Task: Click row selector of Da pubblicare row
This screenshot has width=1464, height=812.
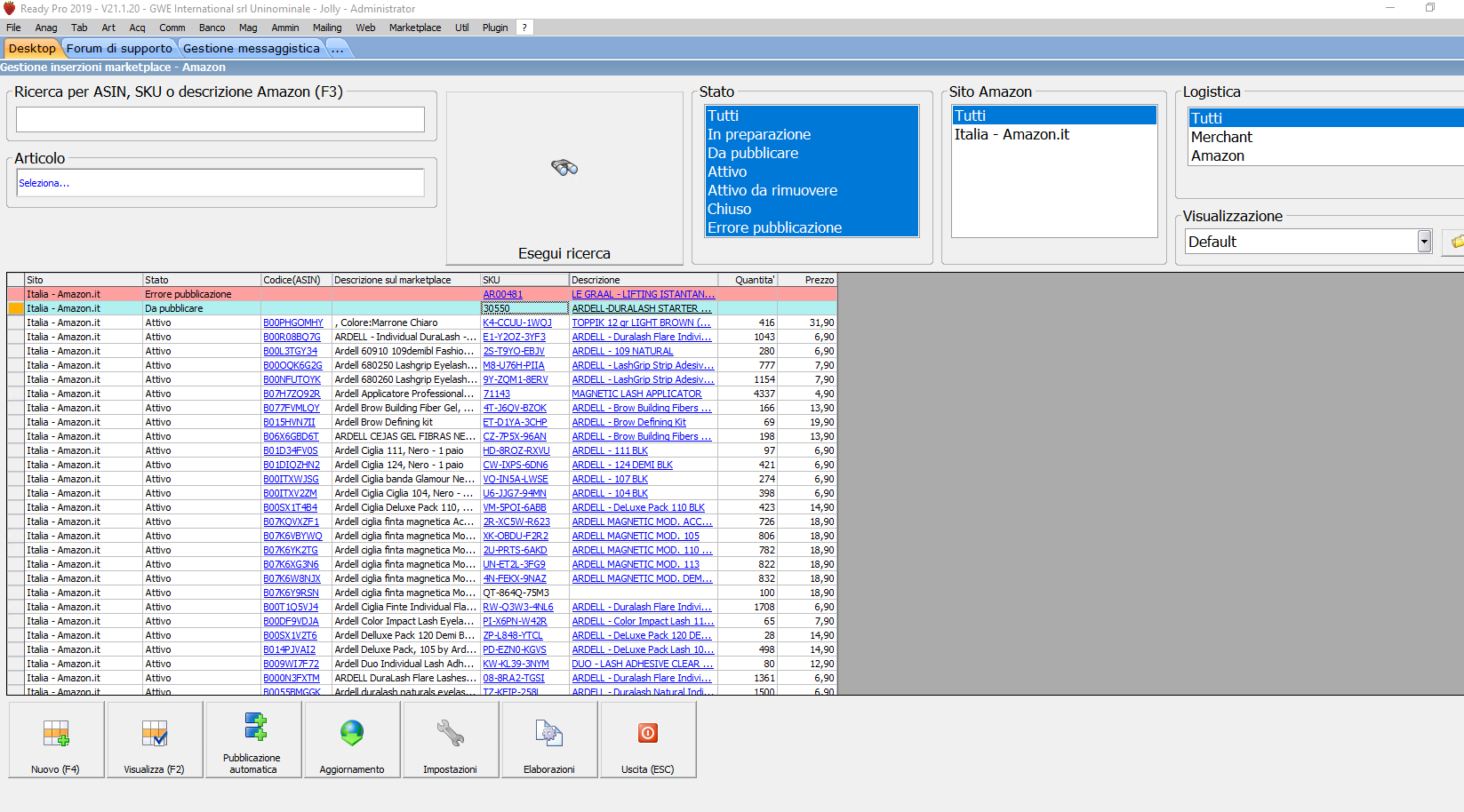Action: (15, 308)
